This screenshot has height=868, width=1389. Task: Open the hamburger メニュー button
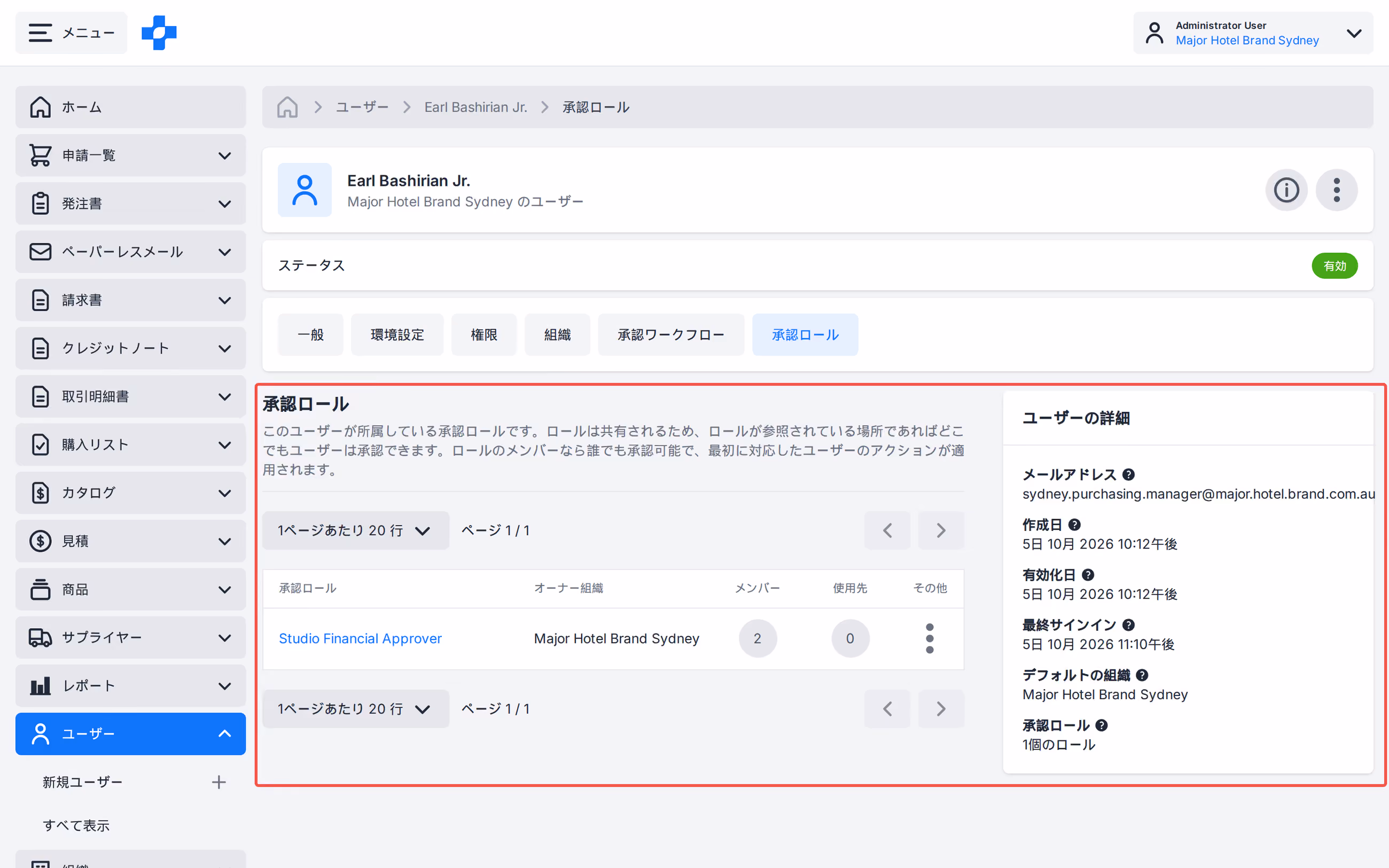tap(71, 33)
